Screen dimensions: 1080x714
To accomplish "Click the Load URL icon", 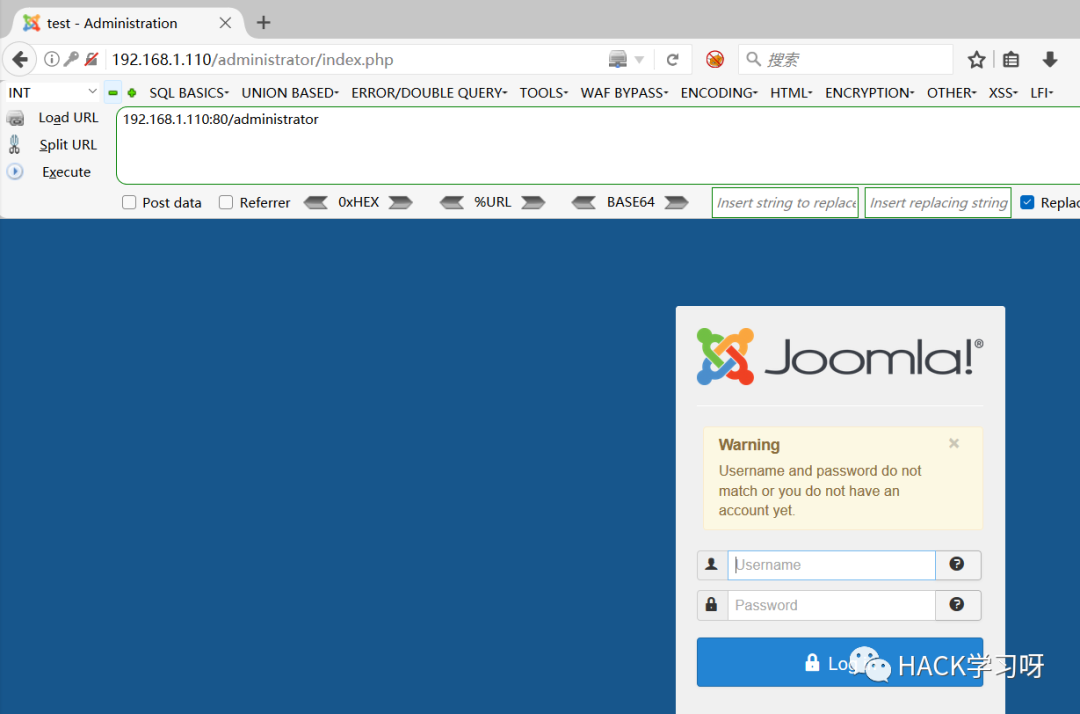I will 15,118.
